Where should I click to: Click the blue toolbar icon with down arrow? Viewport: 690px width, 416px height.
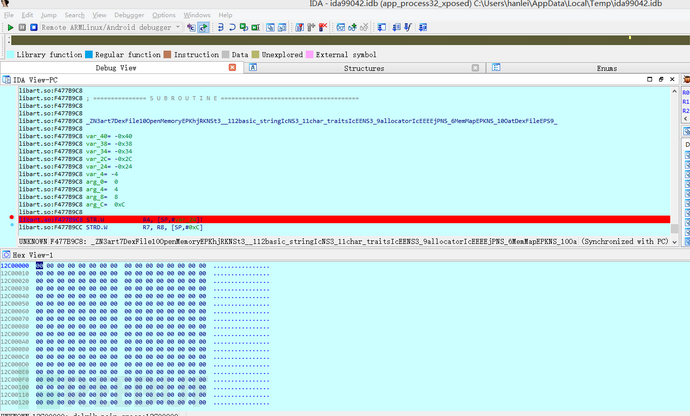click(396, 27)
